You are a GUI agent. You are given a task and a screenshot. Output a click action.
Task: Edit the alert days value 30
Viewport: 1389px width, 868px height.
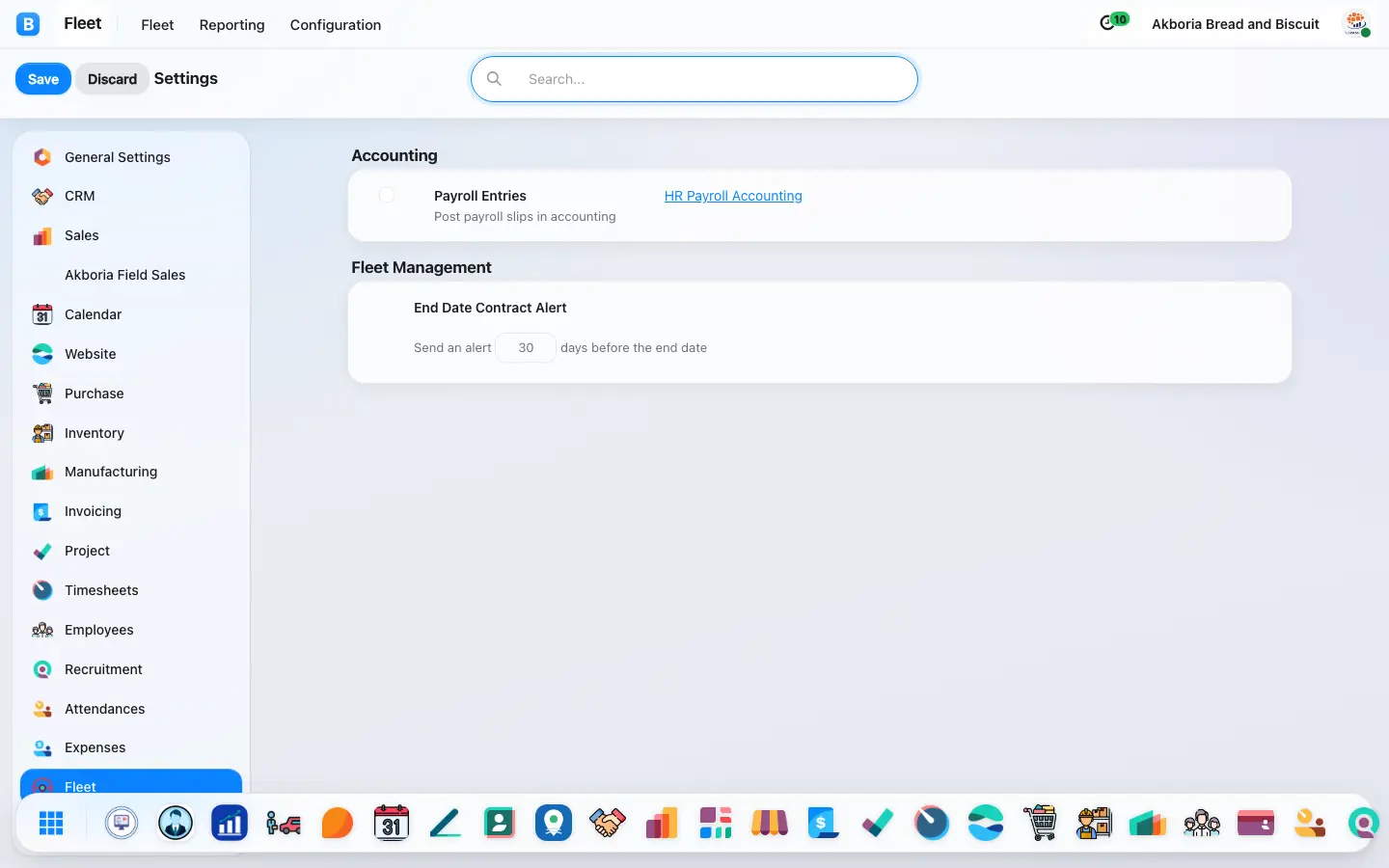526,348
